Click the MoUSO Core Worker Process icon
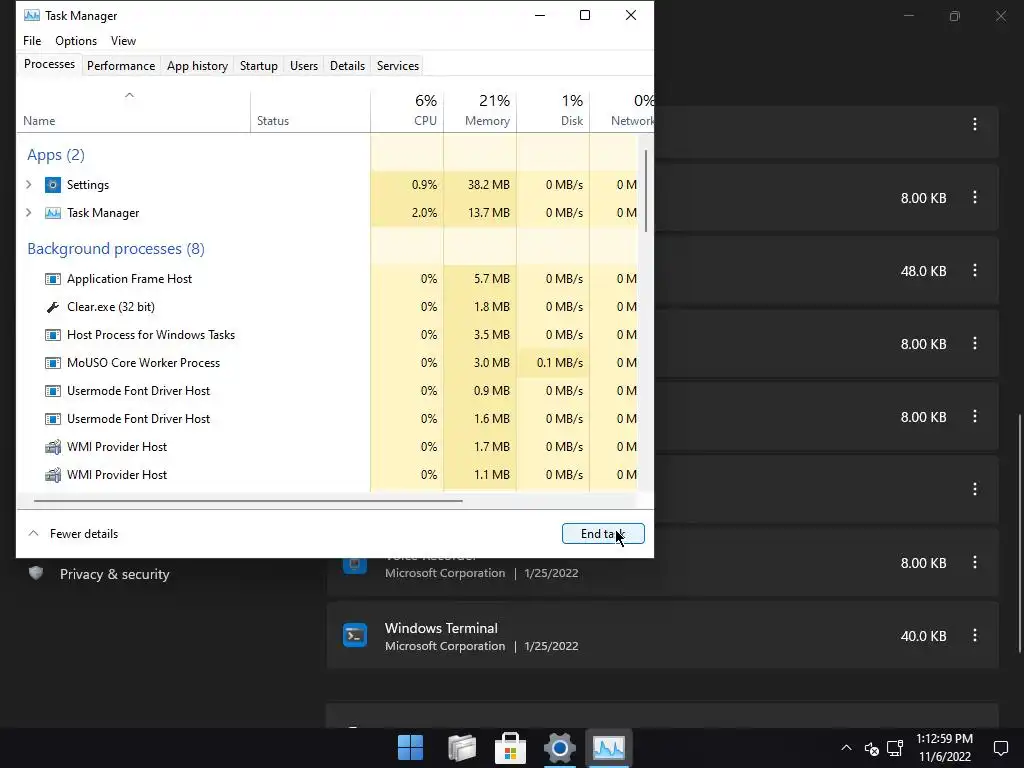Image resolution: width=1024 pixels, height=768 pixels. pyautogui.click(x=53, y=363)
